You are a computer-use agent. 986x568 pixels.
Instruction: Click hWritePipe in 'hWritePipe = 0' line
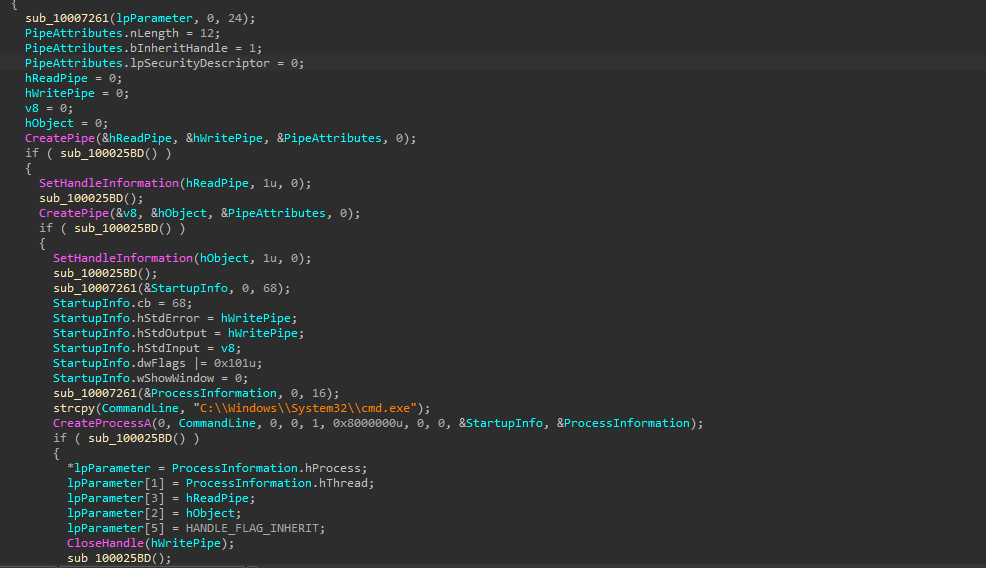point(60,94)
